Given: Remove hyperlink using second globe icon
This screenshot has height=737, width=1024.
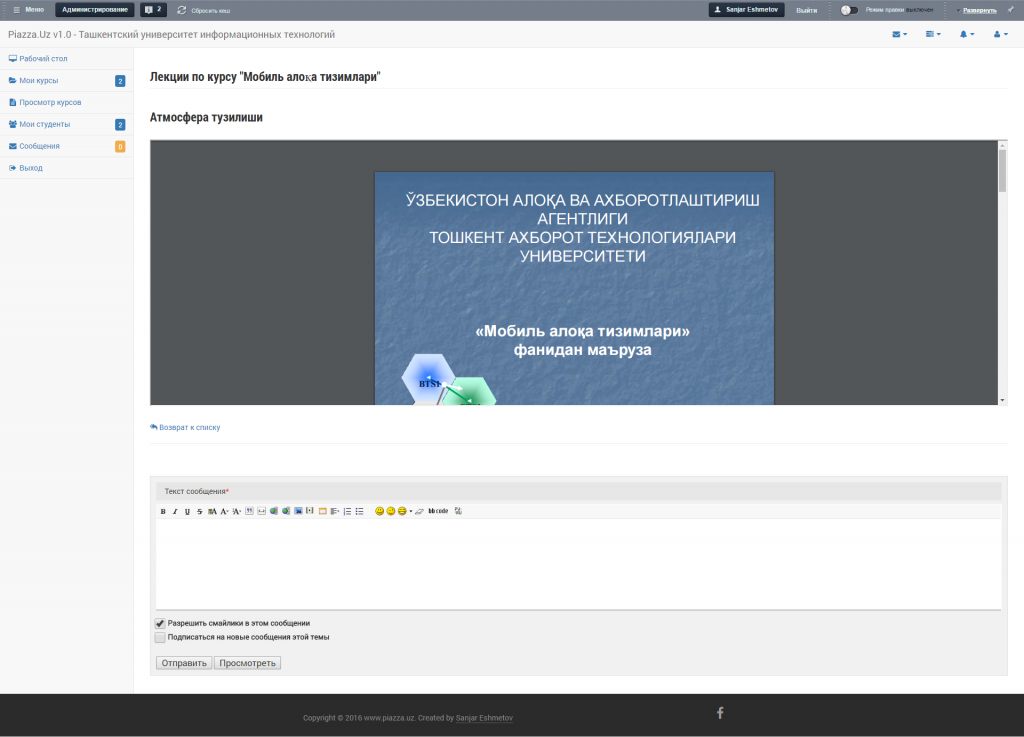Looking at the screenshot, I should tap(286, 511).
